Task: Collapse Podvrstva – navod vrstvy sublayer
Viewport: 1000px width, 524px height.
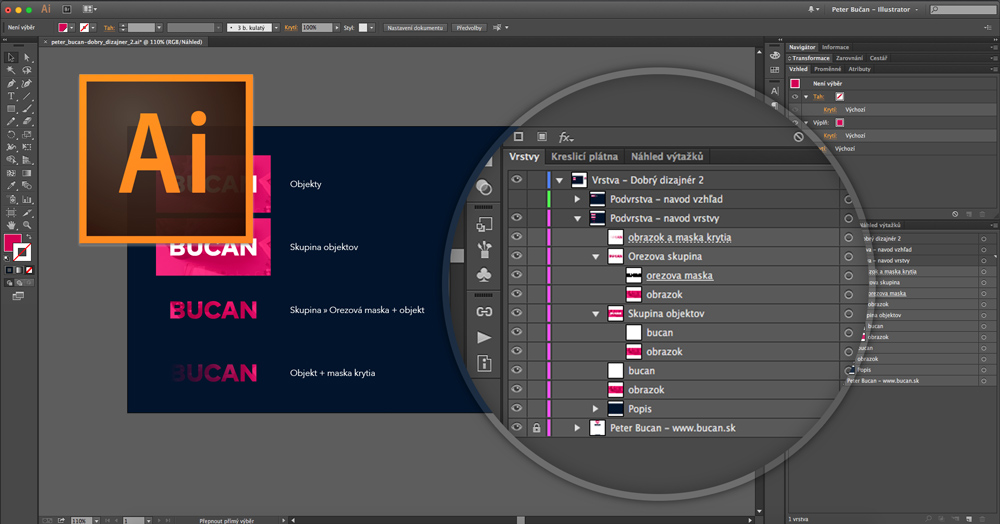Action: click(x=577, y=219)
